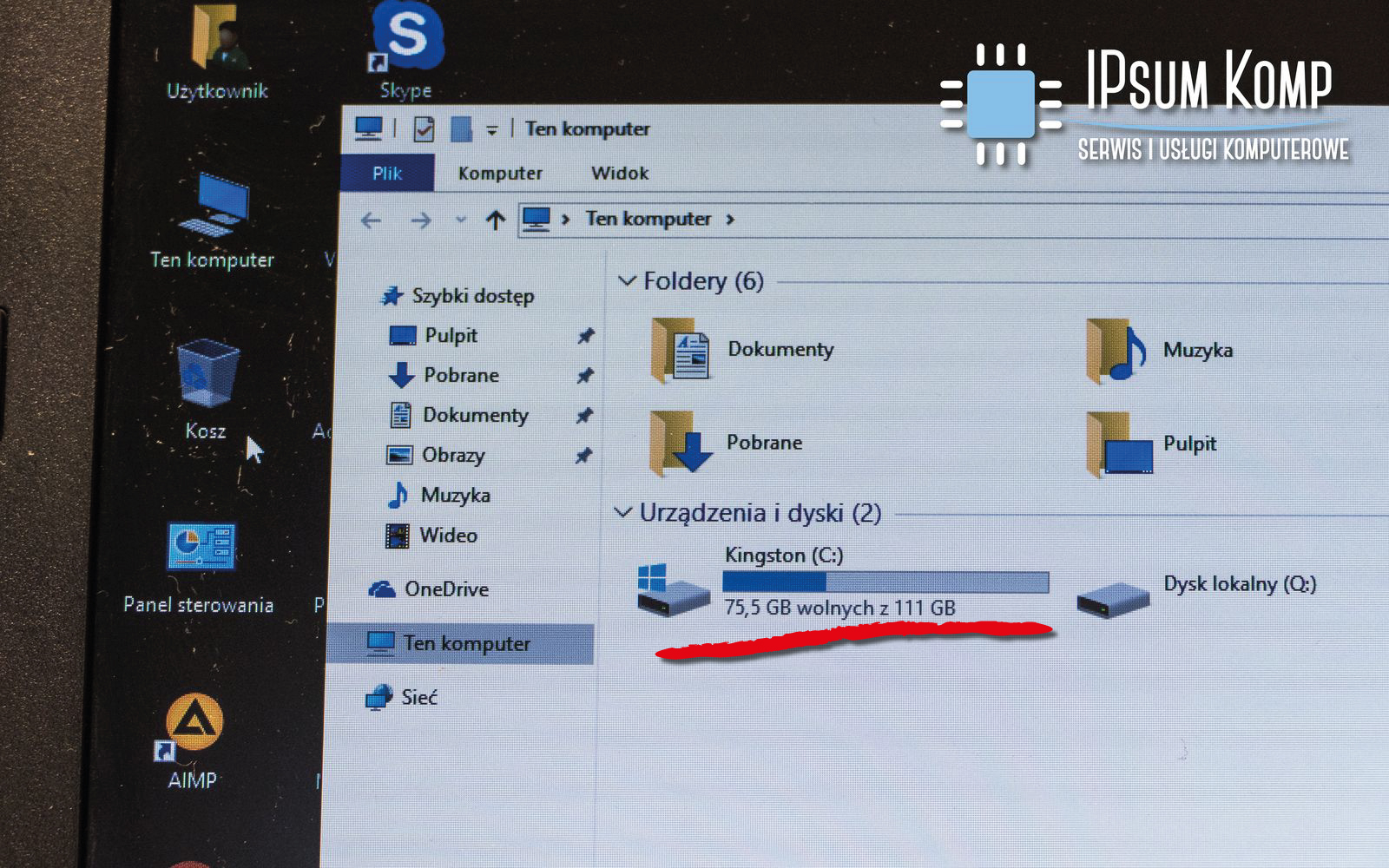Select Szybki dostęp in the navigation pane
1389x868 pixels.
pos(458,296)
